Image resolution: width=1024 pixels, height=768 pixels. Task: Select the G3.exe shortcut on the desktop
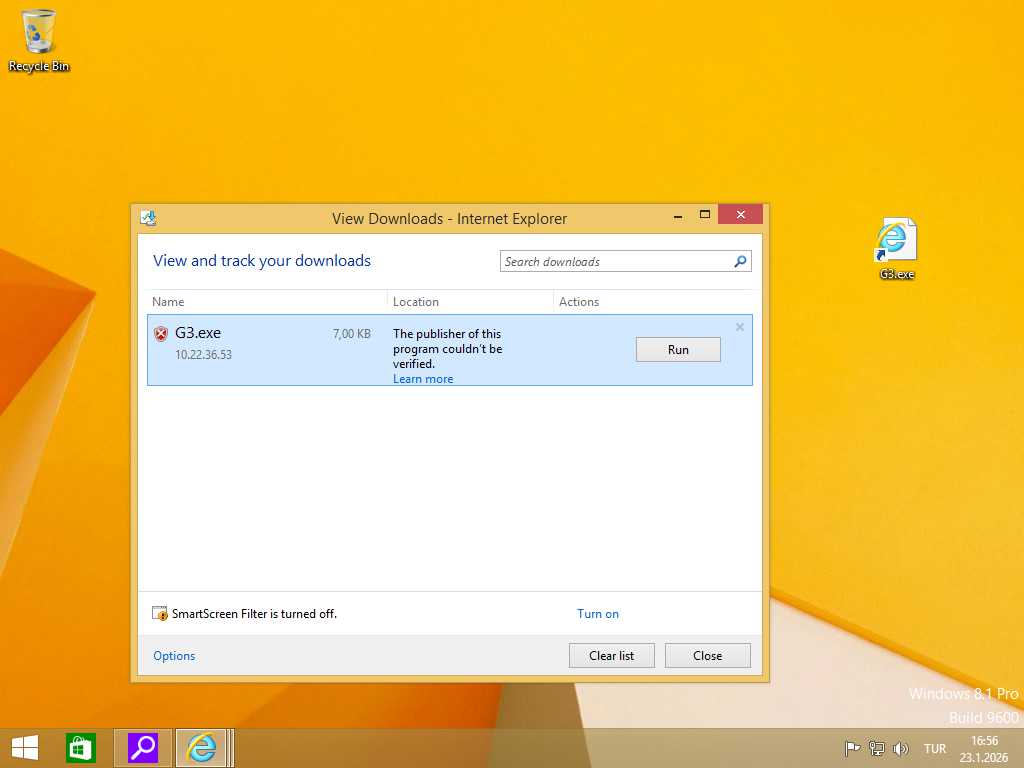896,248
